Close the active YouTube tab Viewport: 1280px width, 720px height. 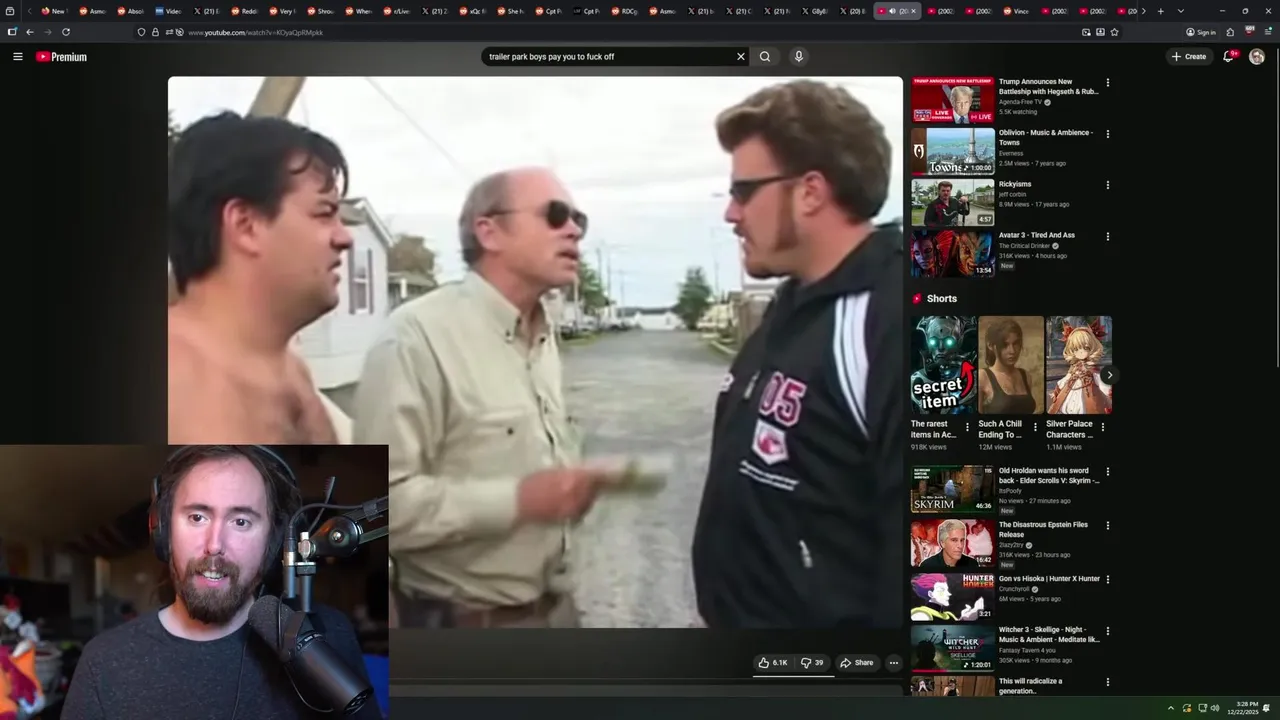pos(913,11)
